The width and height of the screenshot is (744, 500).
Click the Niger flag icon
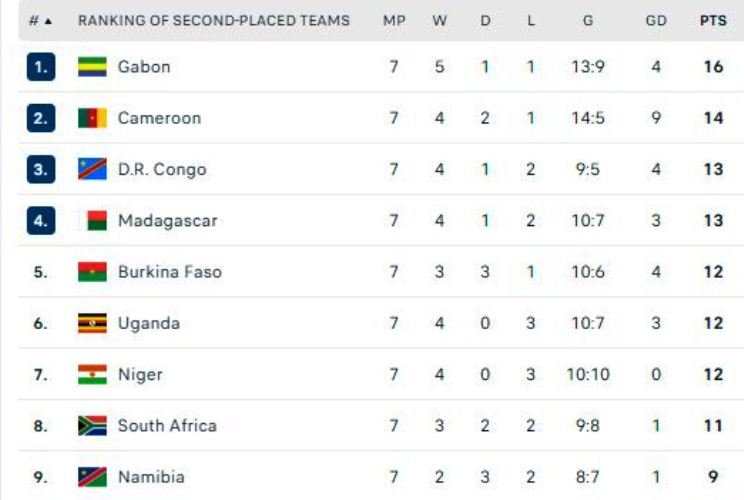(92, 375)
